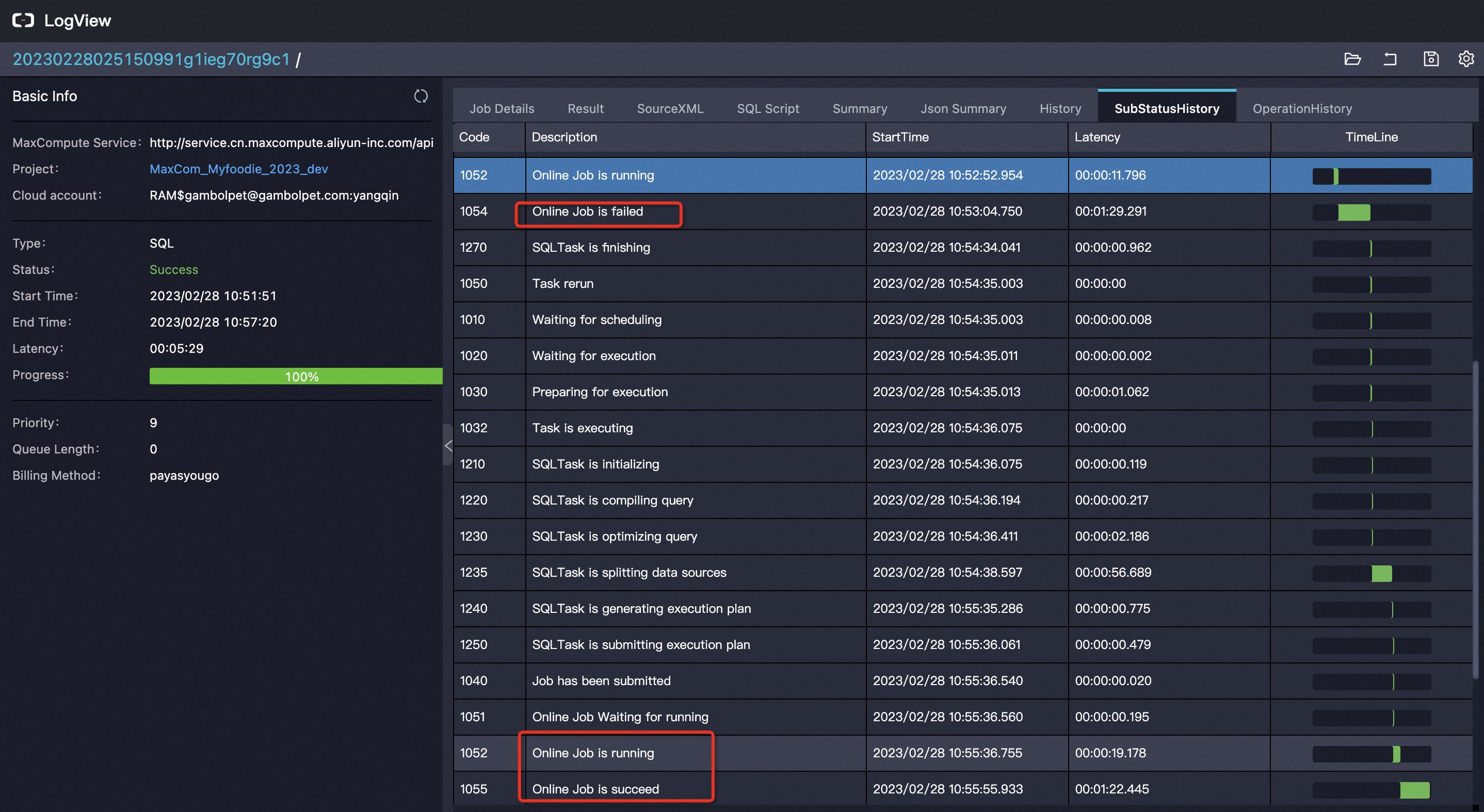Image resolution: width=1484 pixels, height=812 pixels.
Task: Click the table's vertical scrollbar
Action: [1476, 519]
